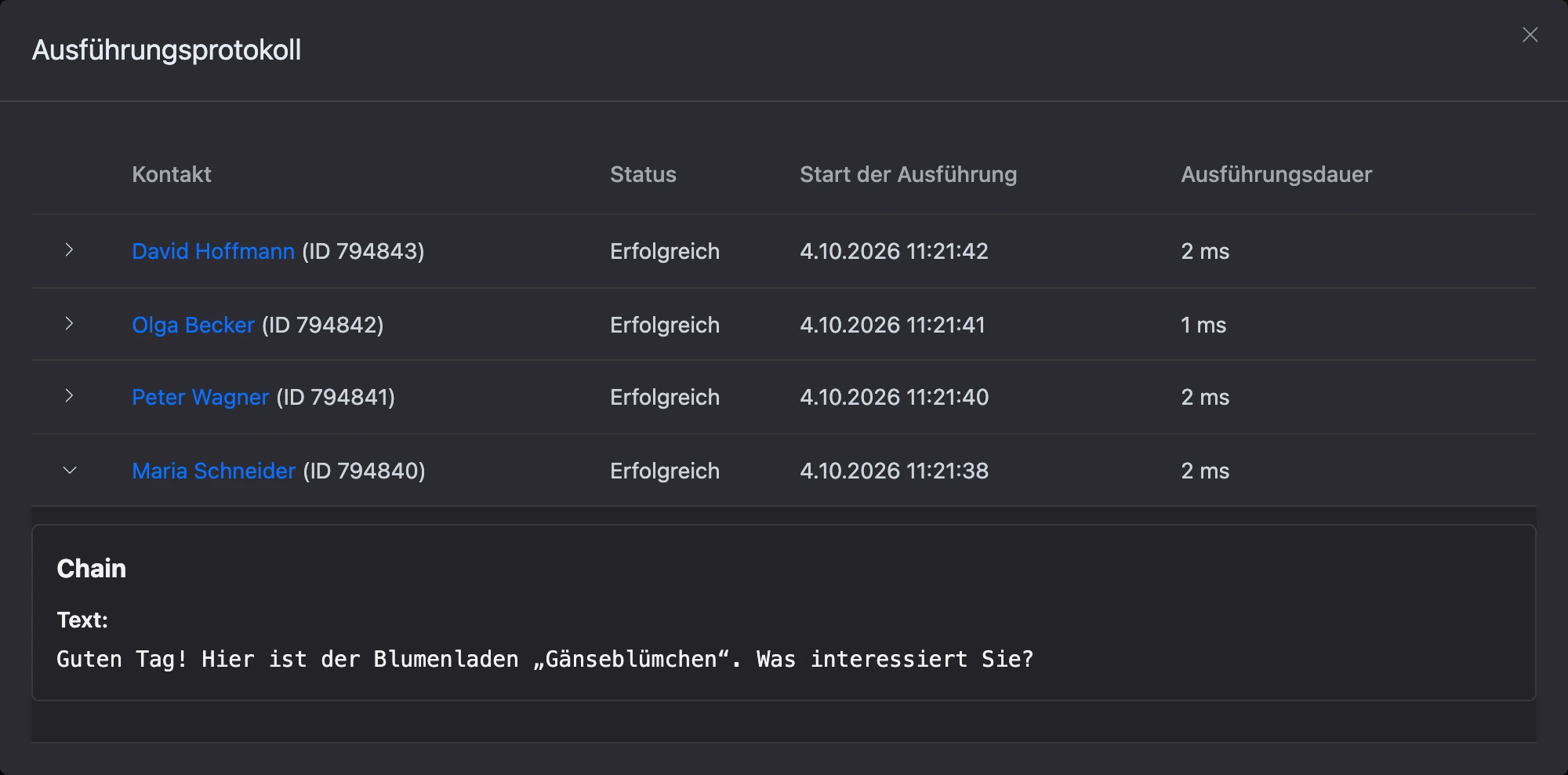Image resolution: width=1568 pixels, height=775 pixels.
Task: Expand the Olga Becker row
Action: pos(69,323)
